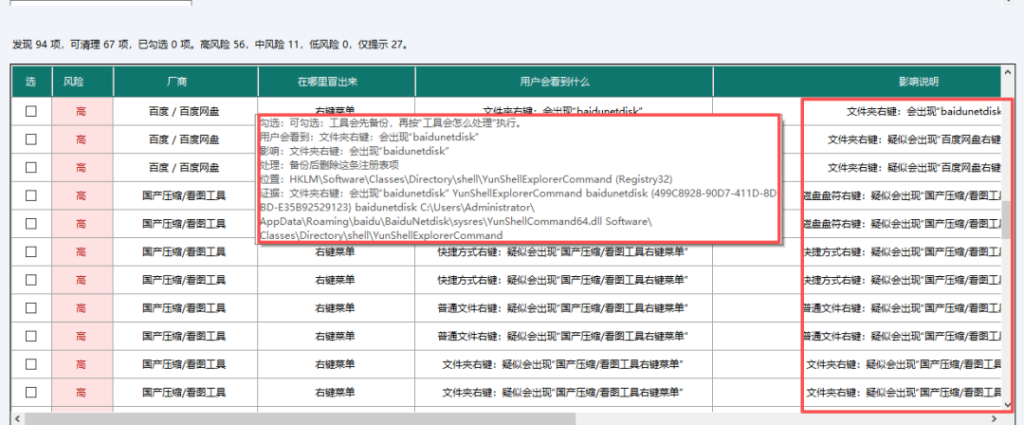Check the last visible 文件夹右键 row
The width and height of the screenshot is (1024, 425).
(x=31, y=392)
